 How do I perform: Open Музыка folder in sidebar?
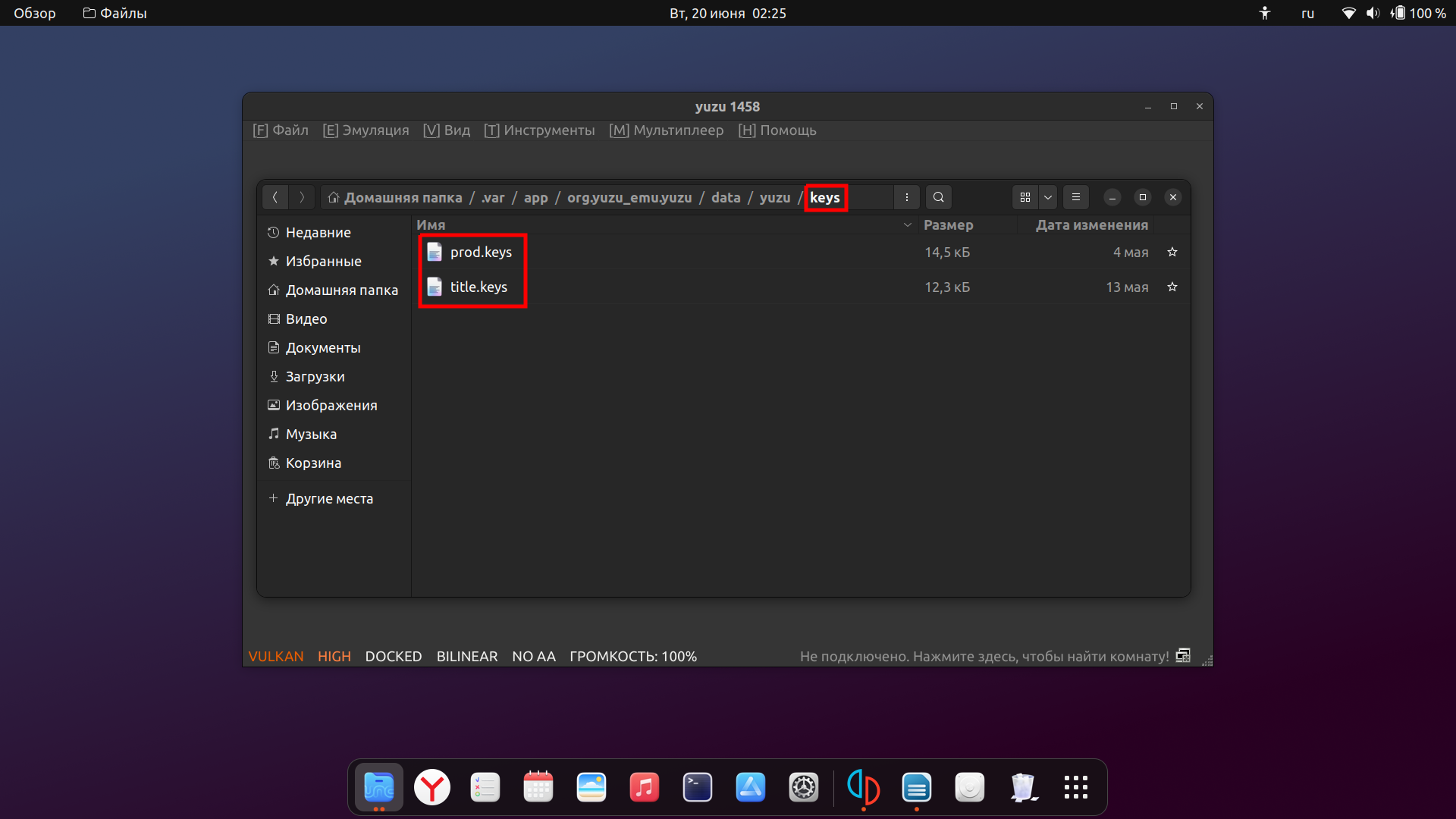334,434
